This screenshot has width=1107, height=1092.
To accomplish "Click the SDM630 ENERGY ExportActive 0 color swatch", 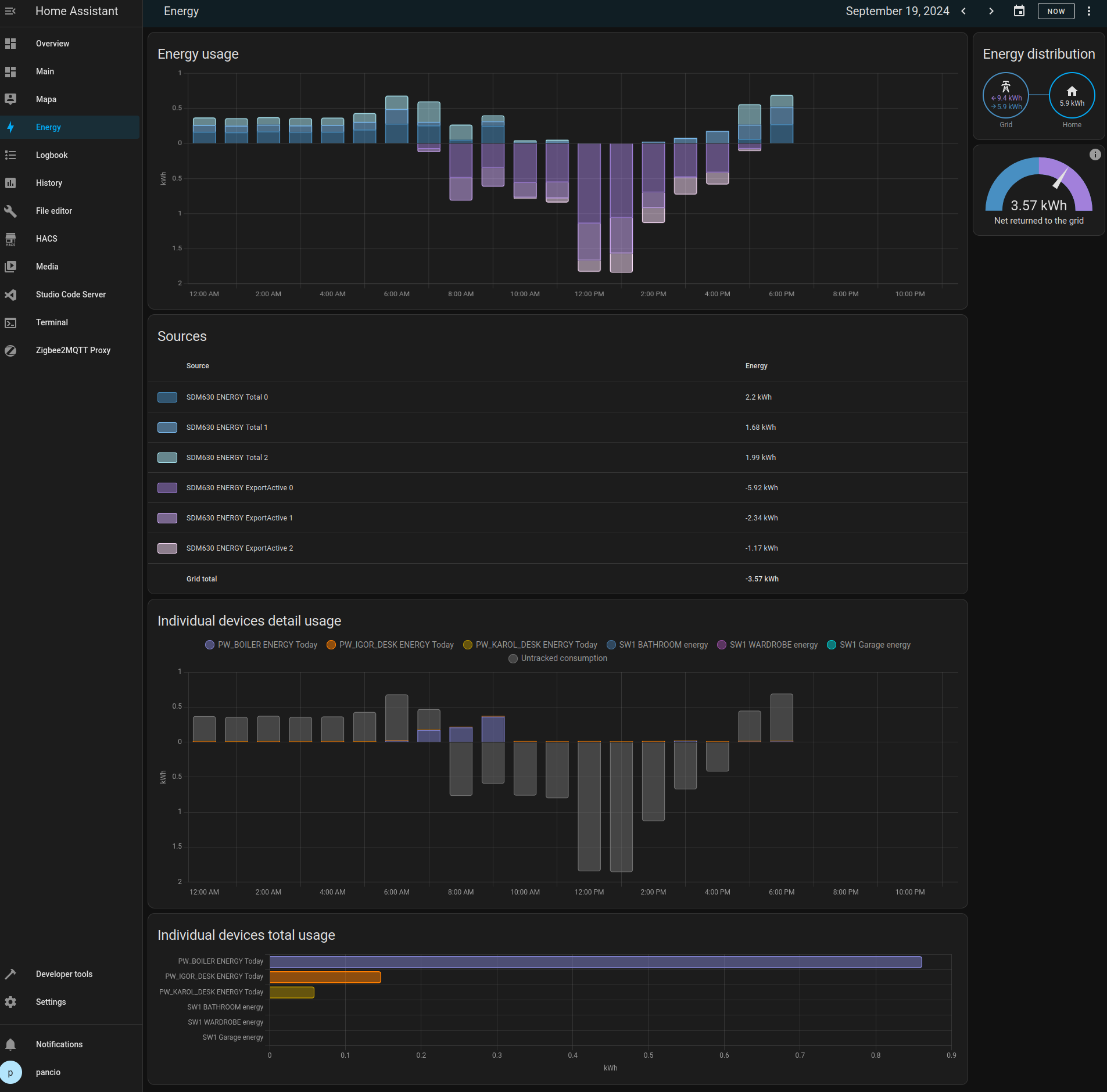I will (167, 488).
